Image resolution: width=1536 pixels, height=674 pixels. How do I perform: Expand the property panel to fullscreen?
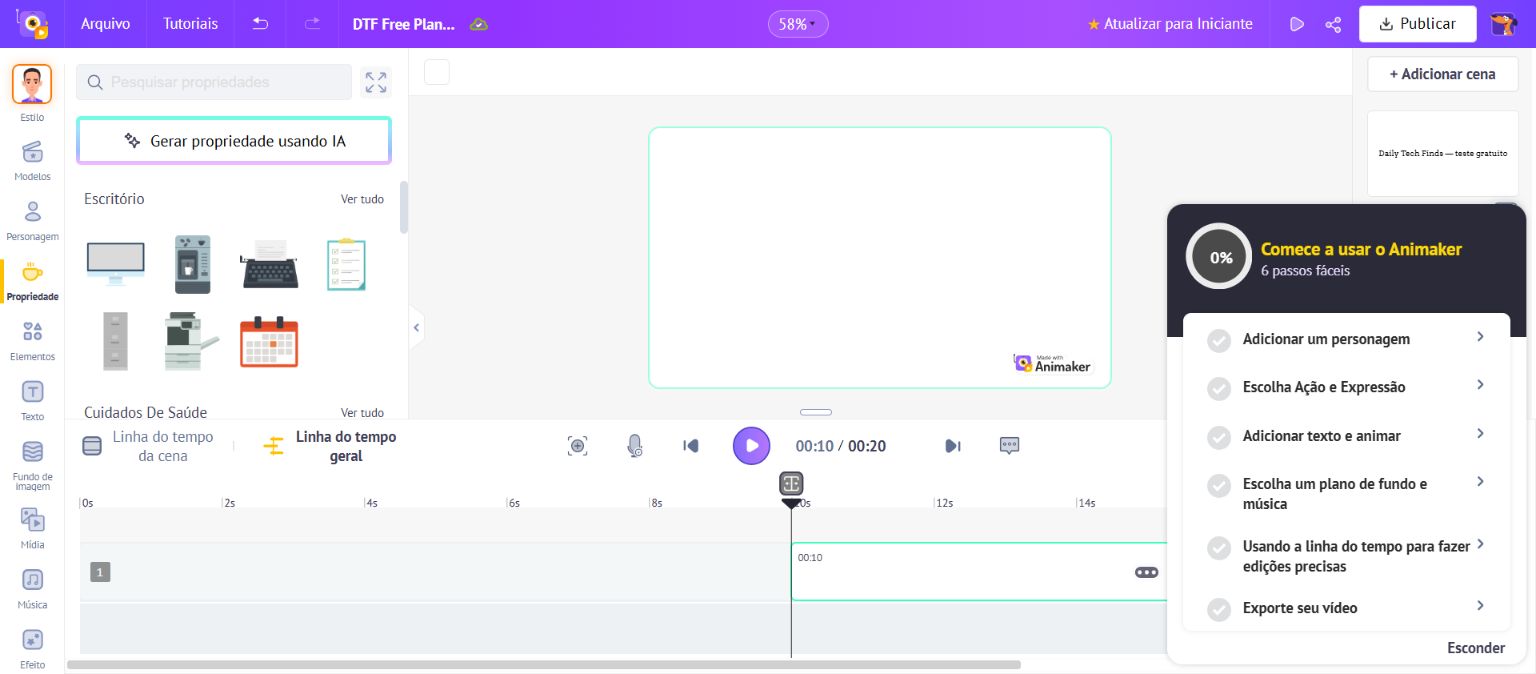click(376, 82)
